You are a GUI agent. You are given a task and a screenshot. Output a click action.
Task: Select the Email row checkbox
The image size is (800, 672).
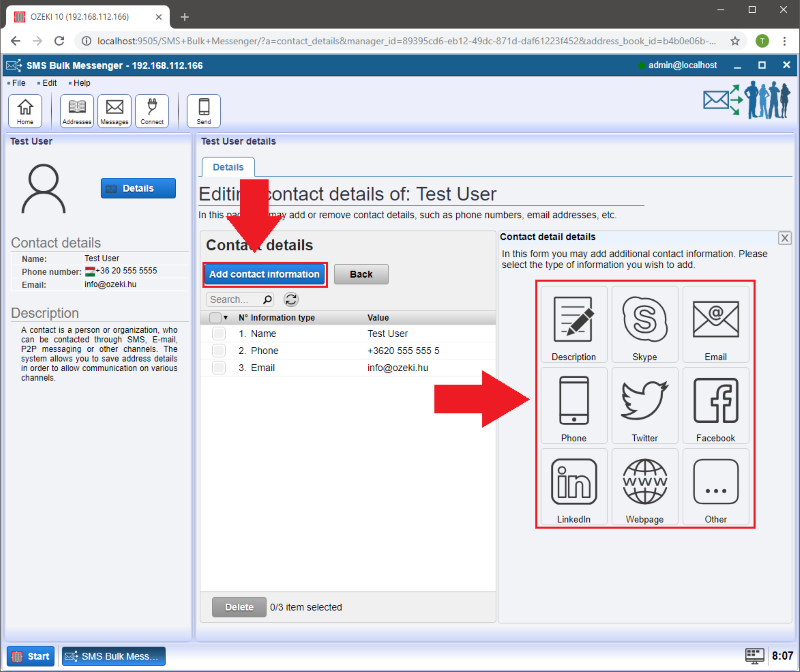point(219,368)
